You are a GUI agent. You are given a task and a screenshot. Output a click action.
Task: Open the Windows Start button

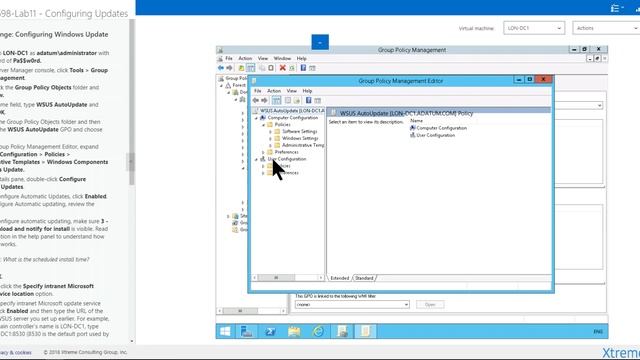225,331
